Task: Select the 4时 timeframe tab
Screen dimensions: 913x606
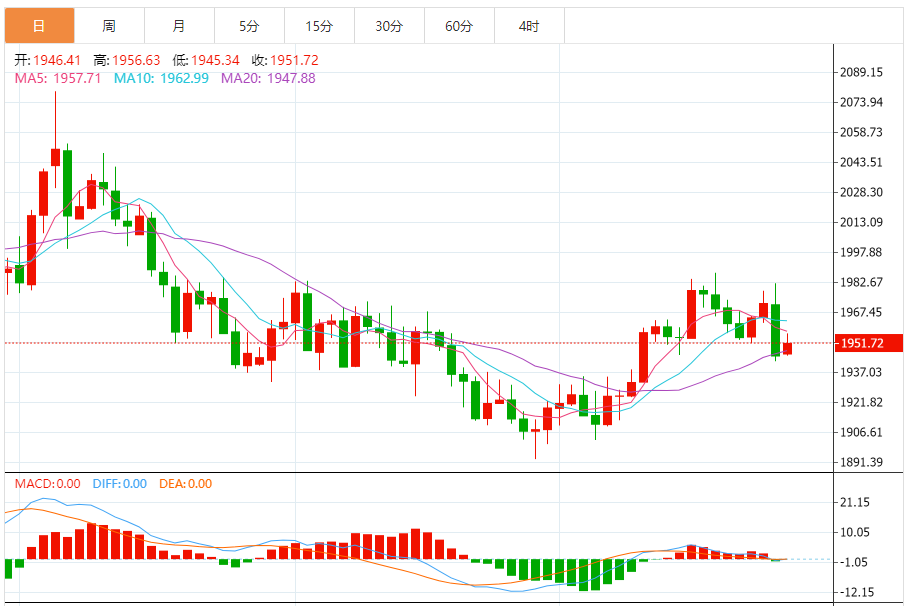Action: (x=529, y=26)
